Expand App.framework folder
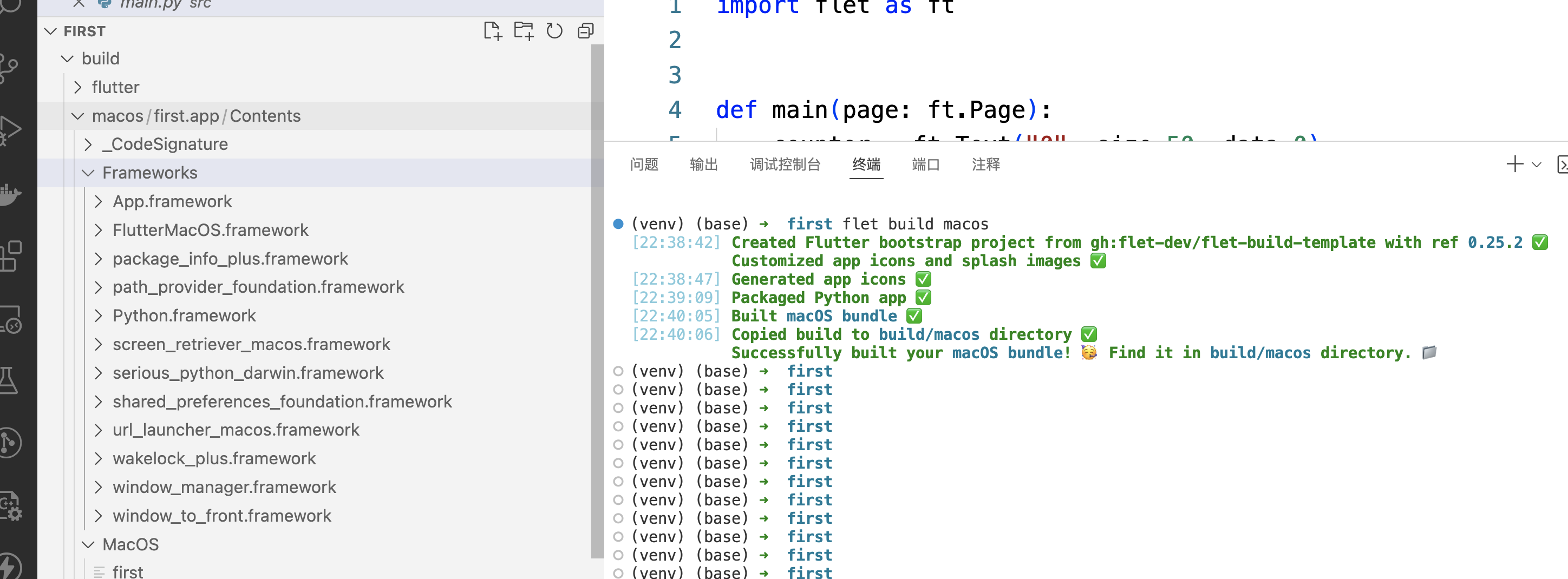 click(x=99, y=201)
